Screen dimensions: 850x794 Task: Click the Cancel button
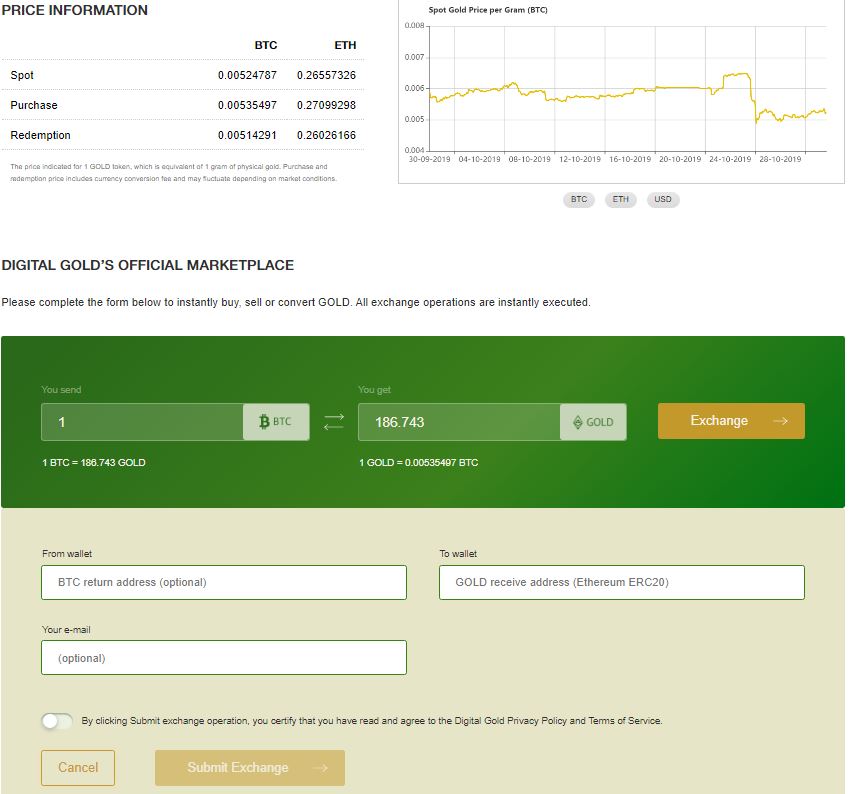[x=78, y=767]
